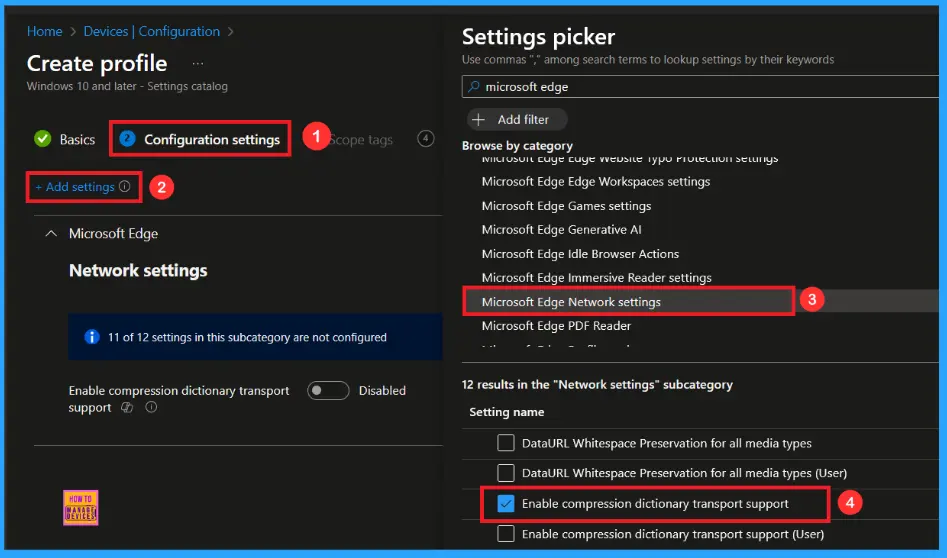Click the search magnifier icon
The width and height of the screenshot is (947, 558).
coord(474,86)
